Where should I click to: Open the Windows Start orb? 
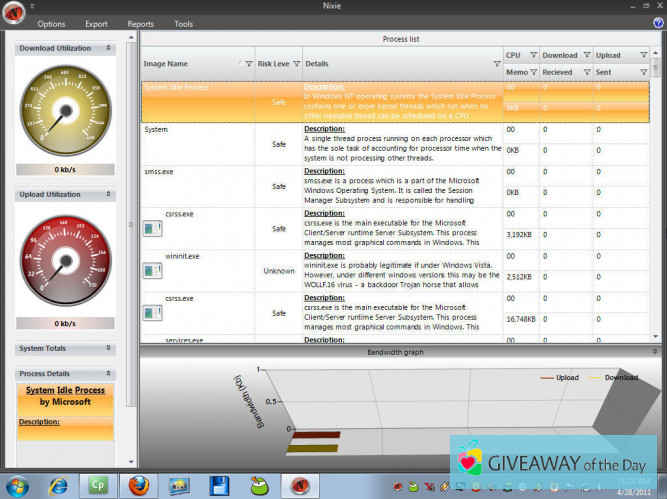click(18, 486)
